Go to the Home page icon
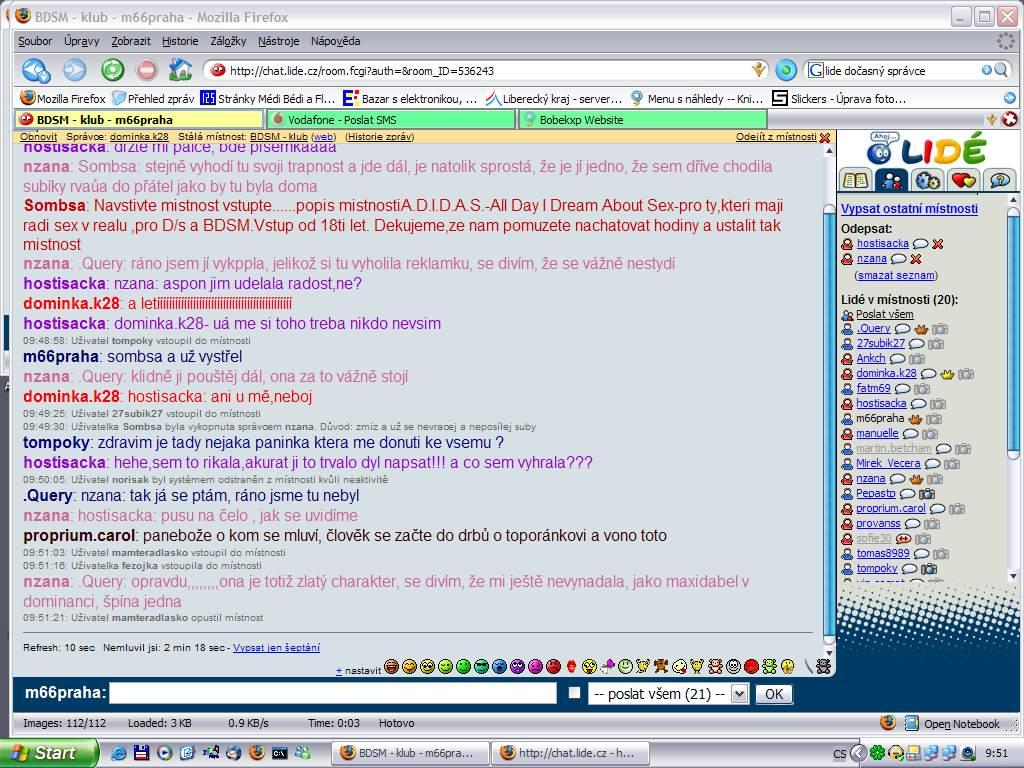The image size is (1024, 768). [x=180, y=70]
